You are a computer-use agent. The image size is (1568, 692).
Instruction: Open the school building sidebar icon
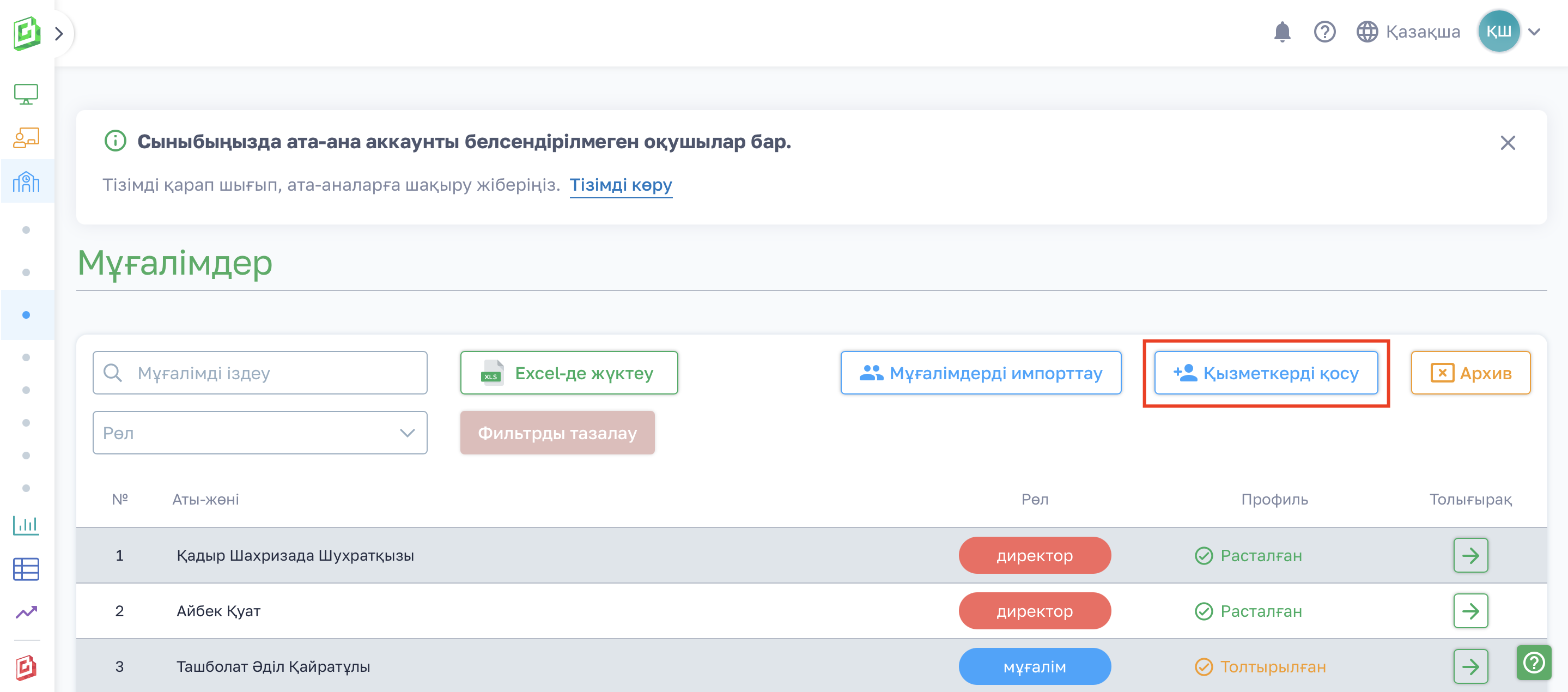click(x=26, y=181)
